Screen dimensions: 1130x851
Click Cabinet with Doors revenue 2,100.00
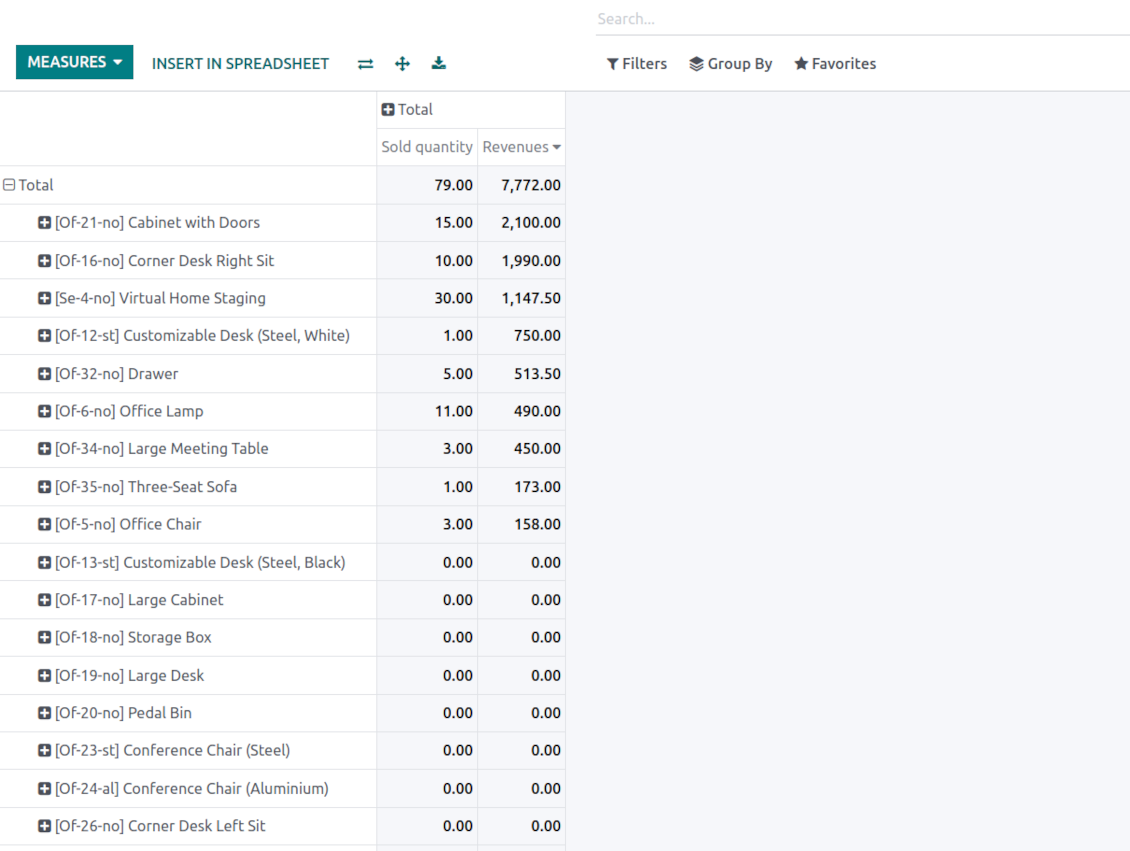[530, 223]
